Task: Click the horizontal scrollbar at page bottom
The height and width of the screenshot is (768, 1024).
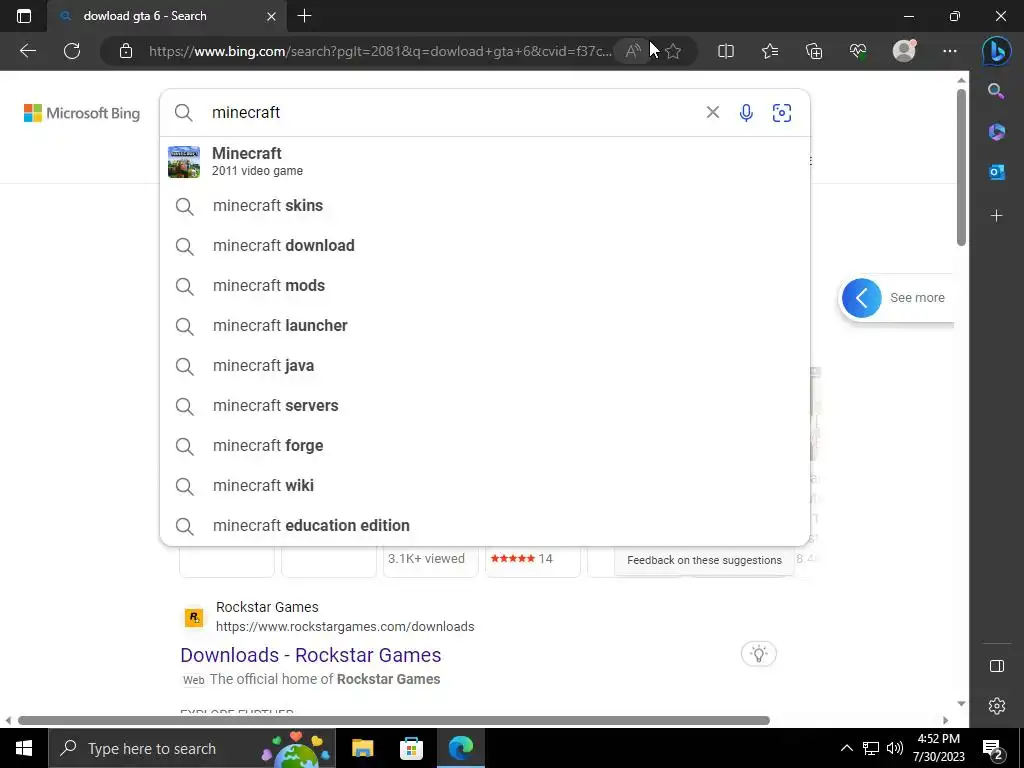Action: point(394,720)
